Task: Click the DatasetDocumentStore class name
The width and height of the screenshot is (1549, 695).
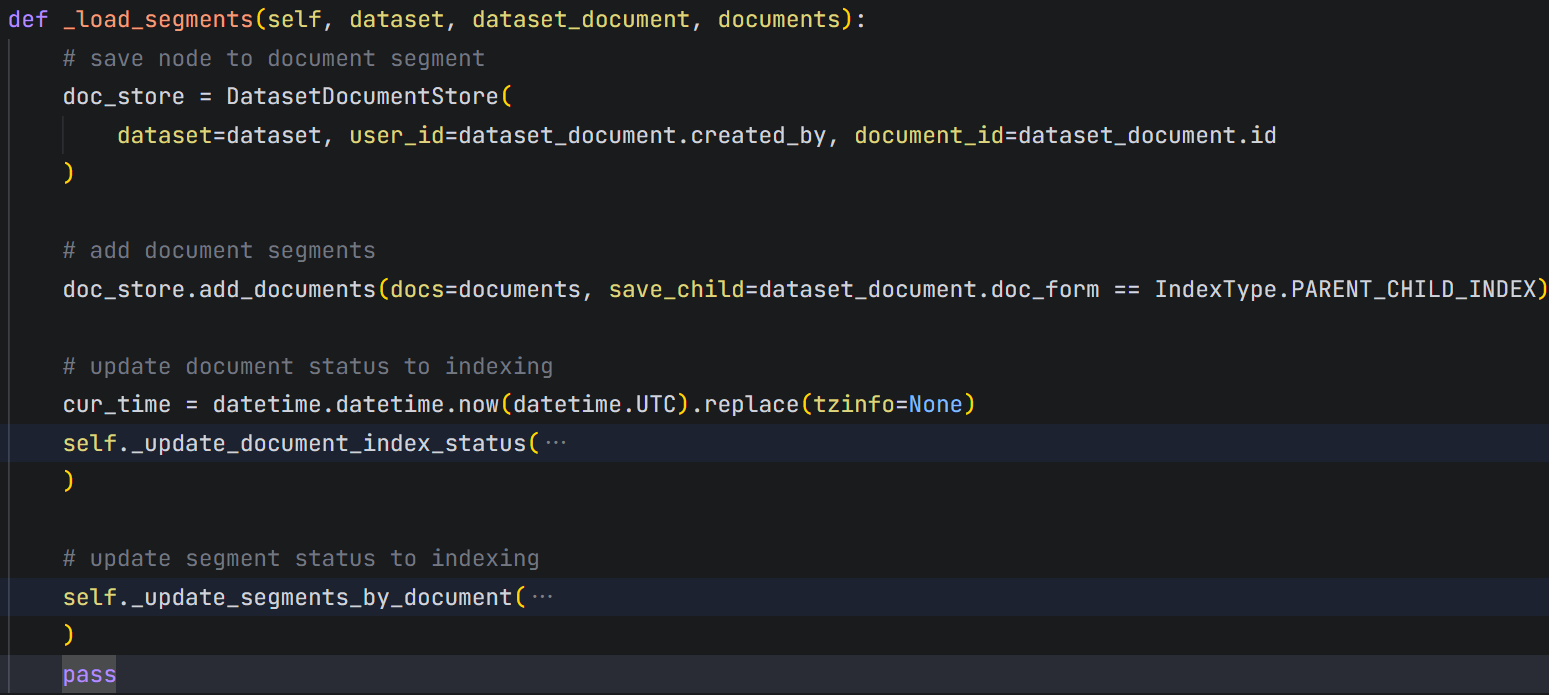Action: pos(363,97)
